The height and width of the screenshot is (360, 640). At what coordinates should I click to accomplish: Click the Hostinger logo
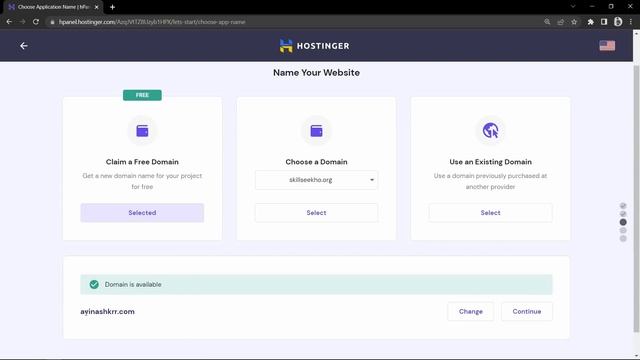point(314,46)
